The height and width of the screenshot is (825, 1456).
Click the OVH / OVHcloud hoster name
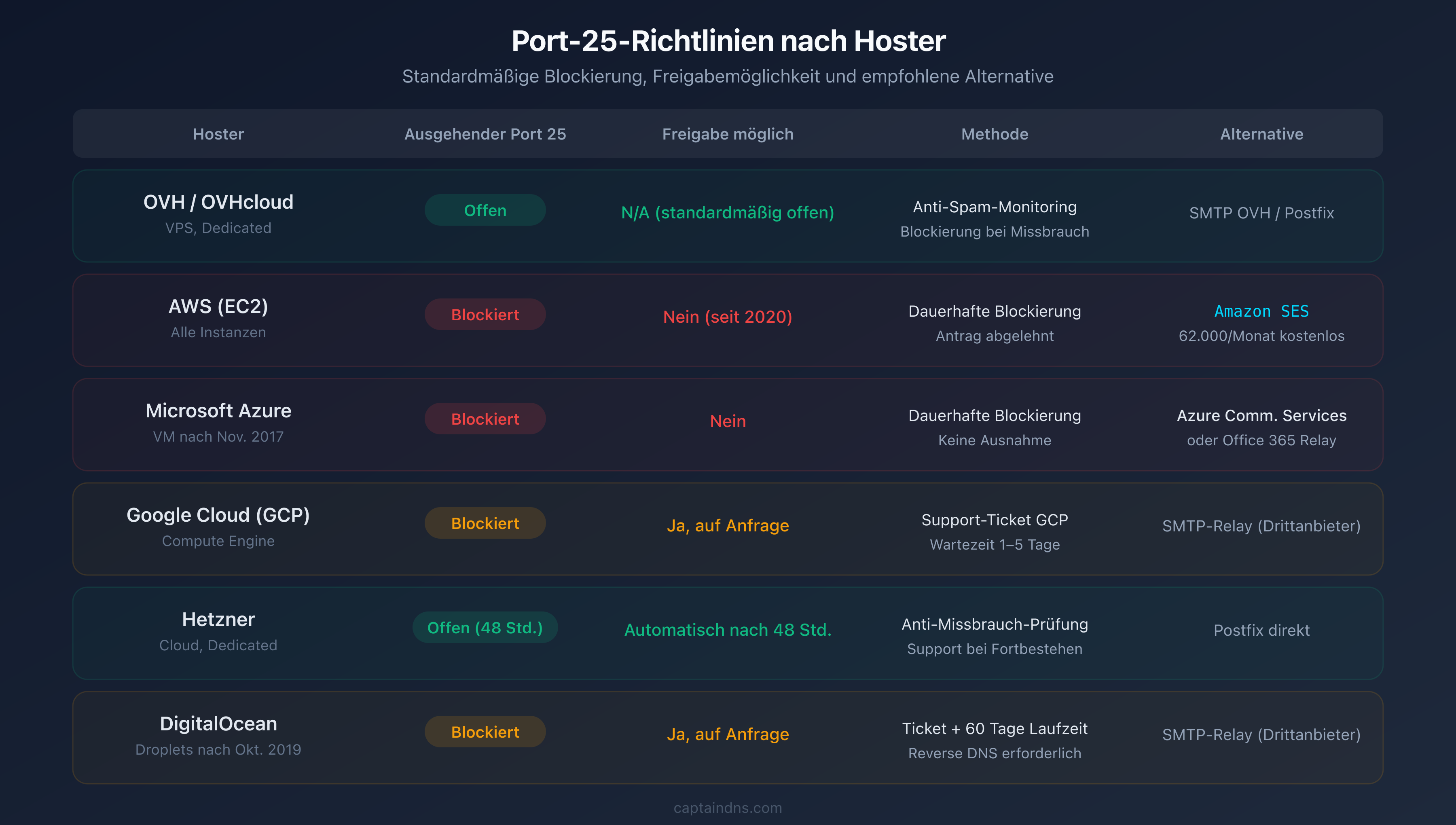218,202
